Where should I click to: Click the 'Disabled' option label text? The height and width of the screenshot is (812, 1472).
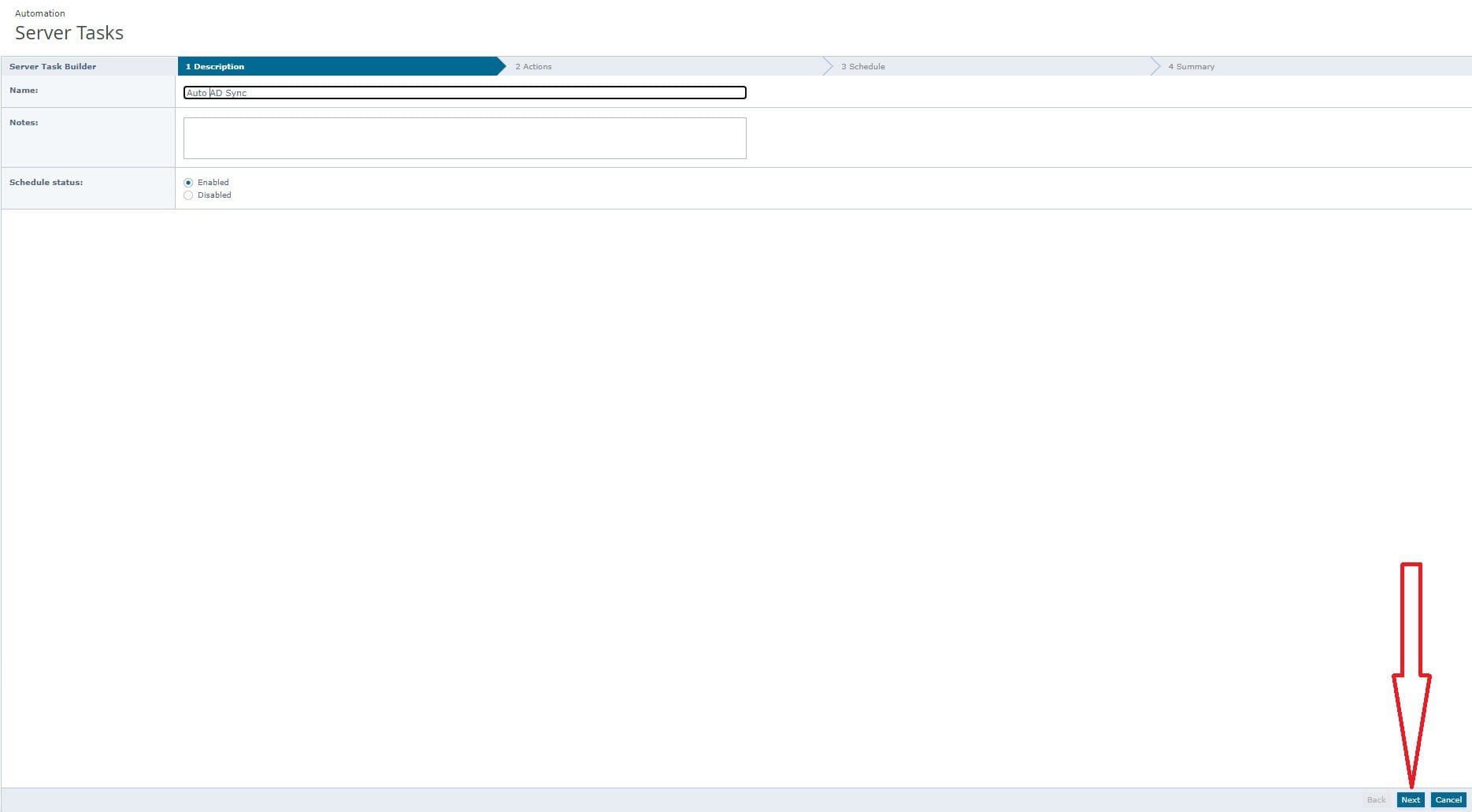coord(214,195)
